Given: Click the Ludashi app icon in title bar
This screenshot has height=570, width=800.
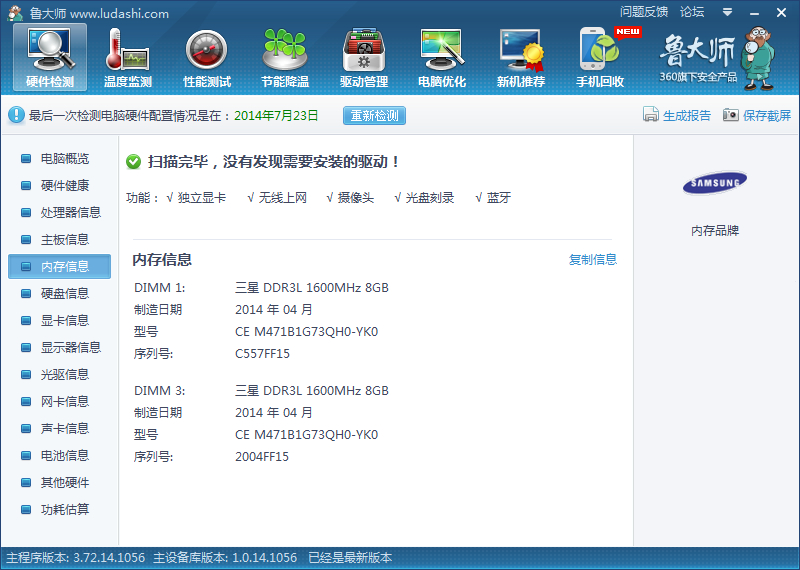Looking at the screenshot, I should tap(15, 13).
